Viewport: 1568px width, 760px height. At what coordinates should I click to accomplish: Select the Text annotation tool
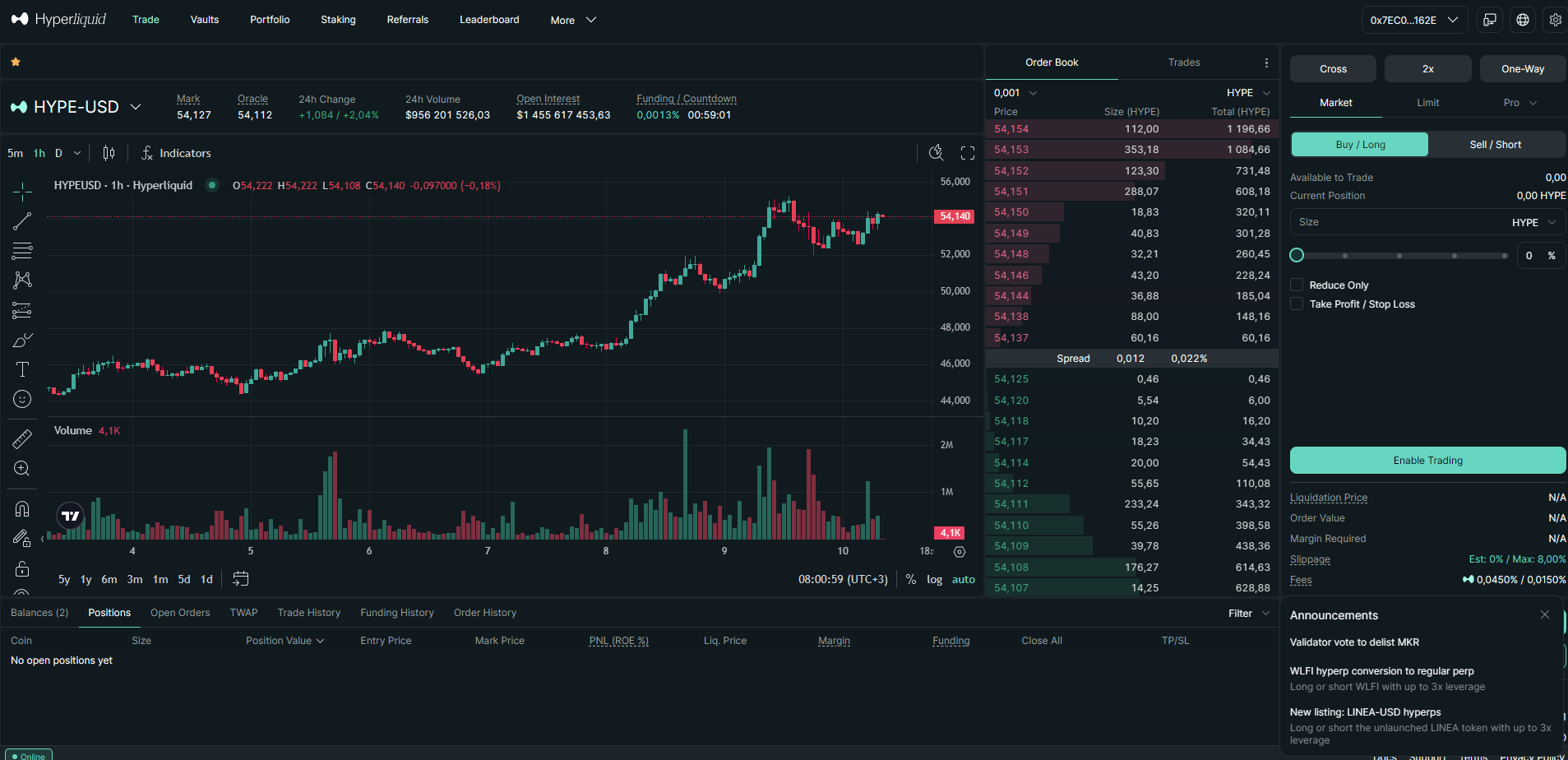pos(22,369)
